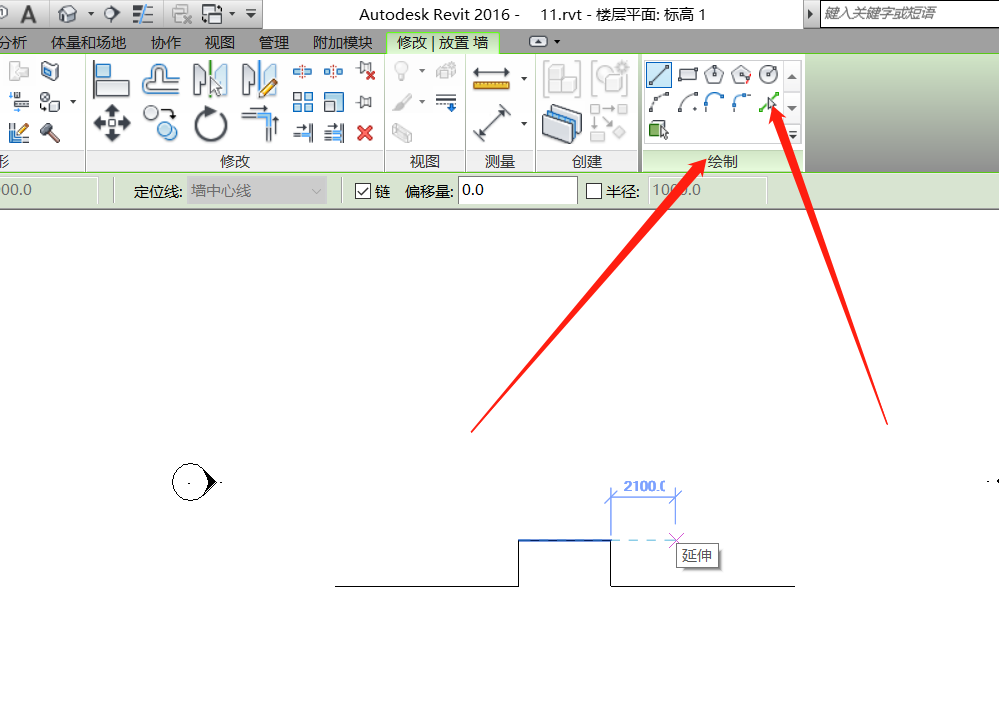Choose the Pick Lines tool
The height and width of the screenshot is (707, 999).
coord(768,102)
